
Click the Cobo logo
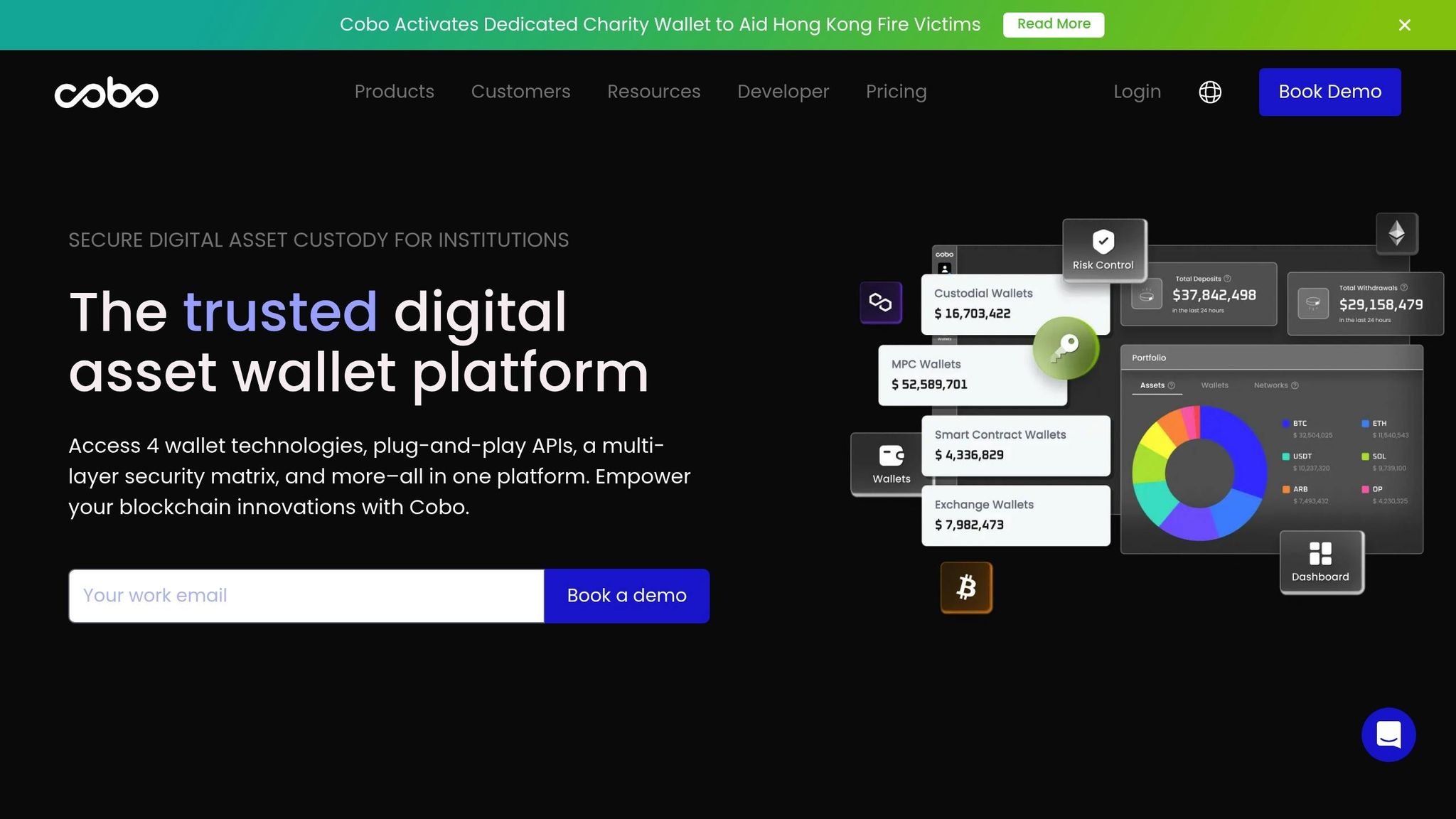(x=107, y=92)
